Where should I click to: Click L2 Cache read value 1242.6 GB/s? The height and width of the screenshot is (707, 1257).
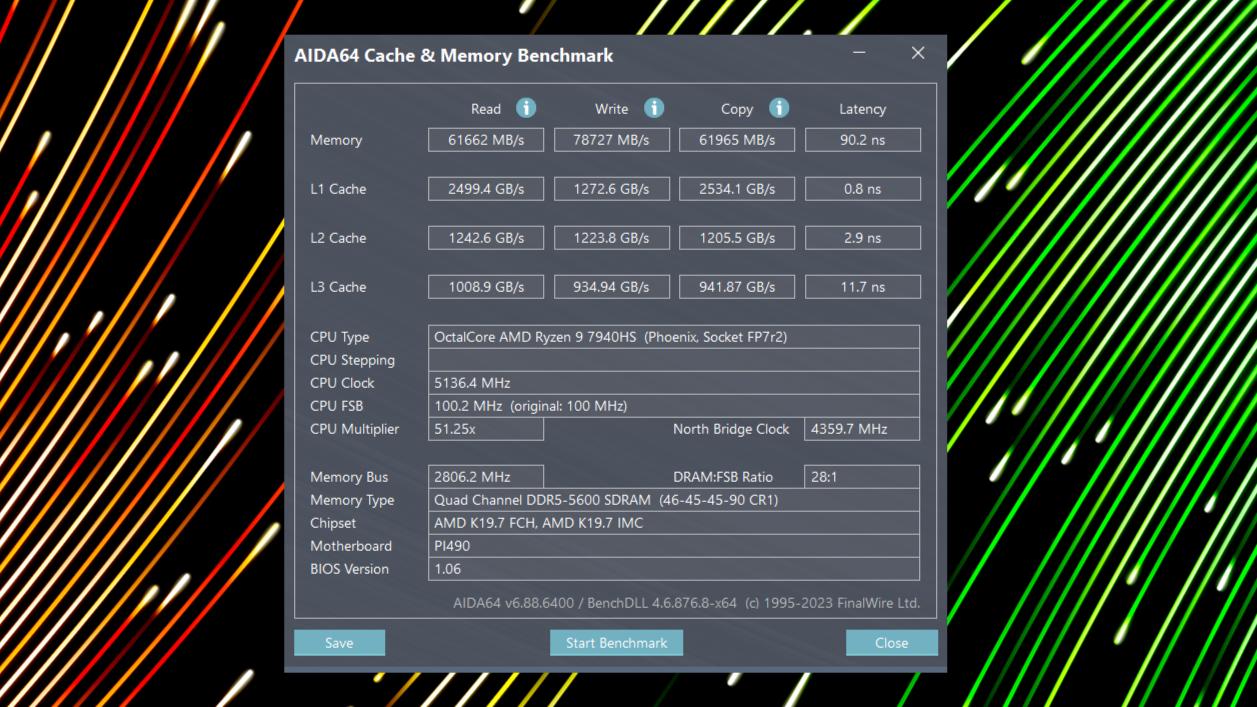point(486,238)
